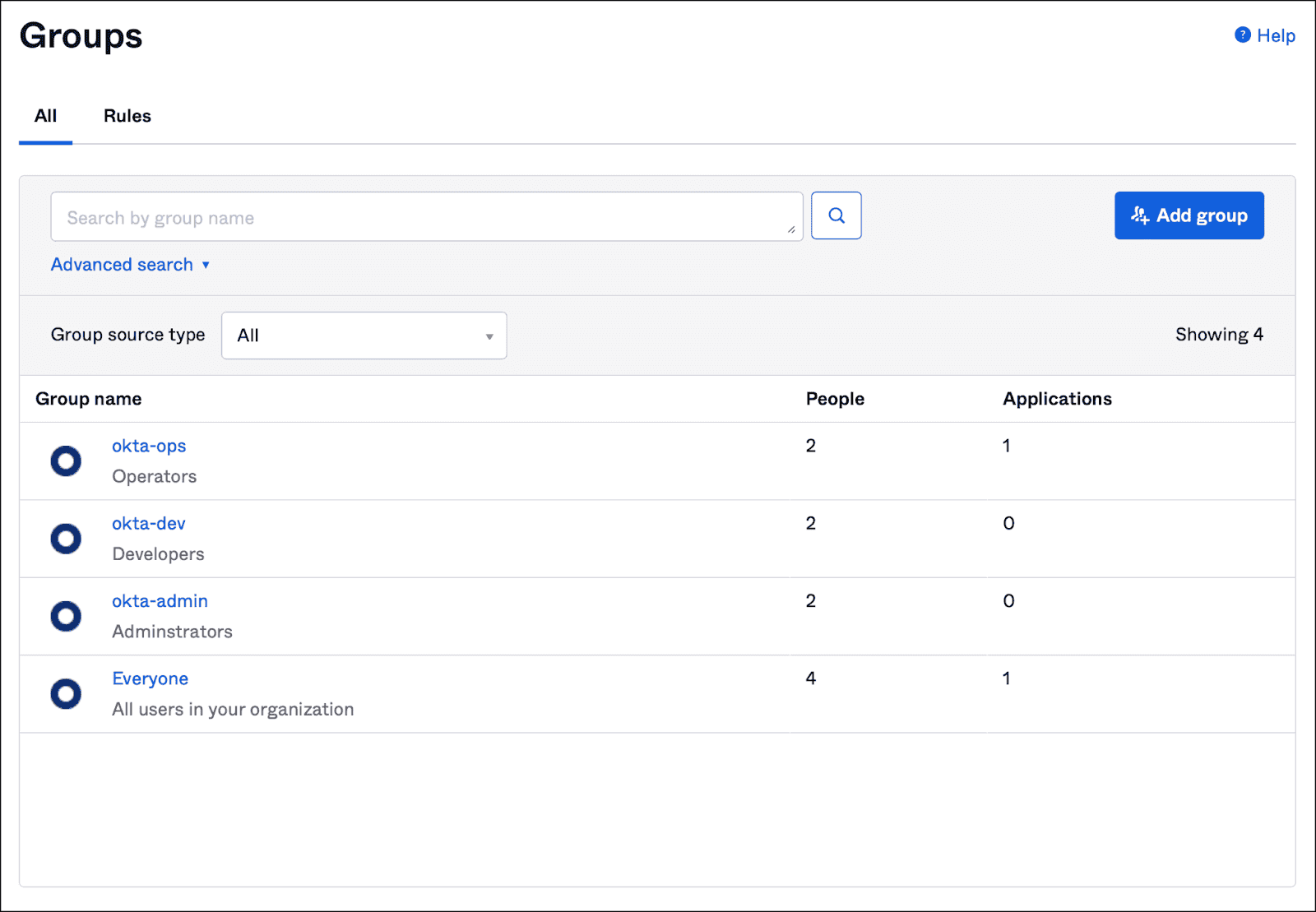Switch to the Rules tab
The image size is (1316, 912).
coord(127,116)
